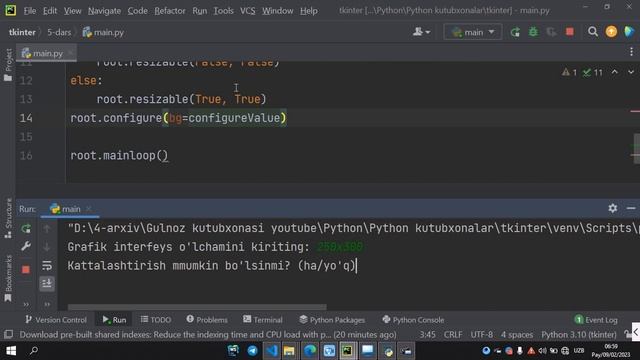This screenshot has height=360, width=640.
Task: Open the Structure tool window
Action: (8, 218)
